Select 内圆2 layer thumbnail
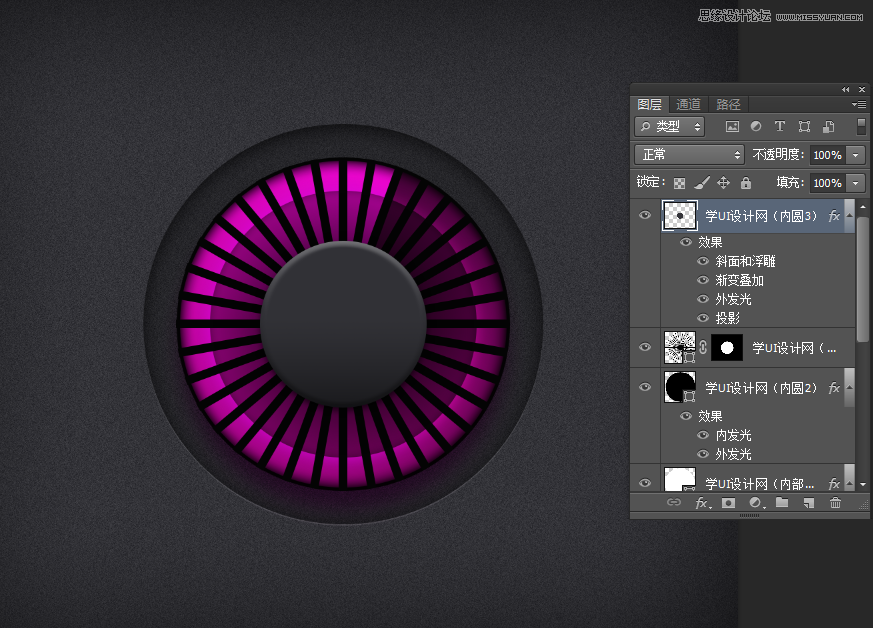The height and width of the screenshot is (628, 873). 680,387
